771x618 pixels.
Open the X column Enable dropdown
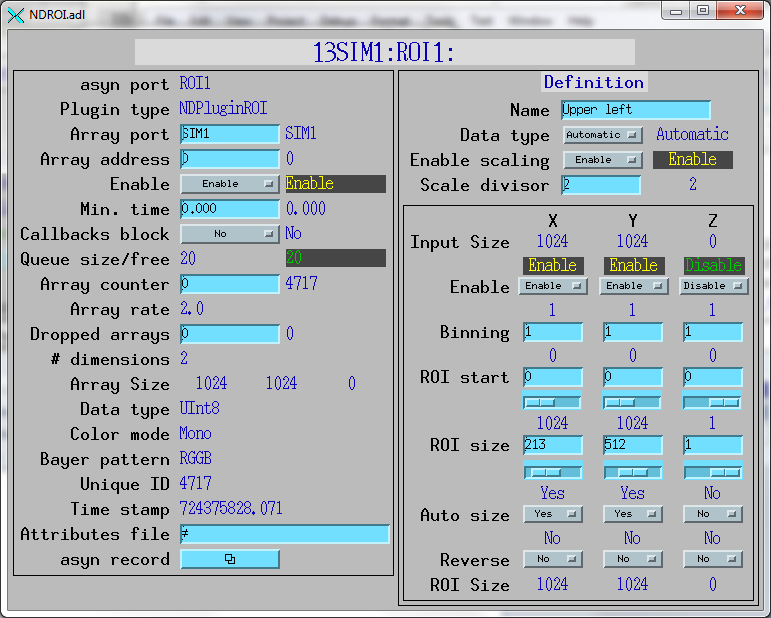pos(553,286)
